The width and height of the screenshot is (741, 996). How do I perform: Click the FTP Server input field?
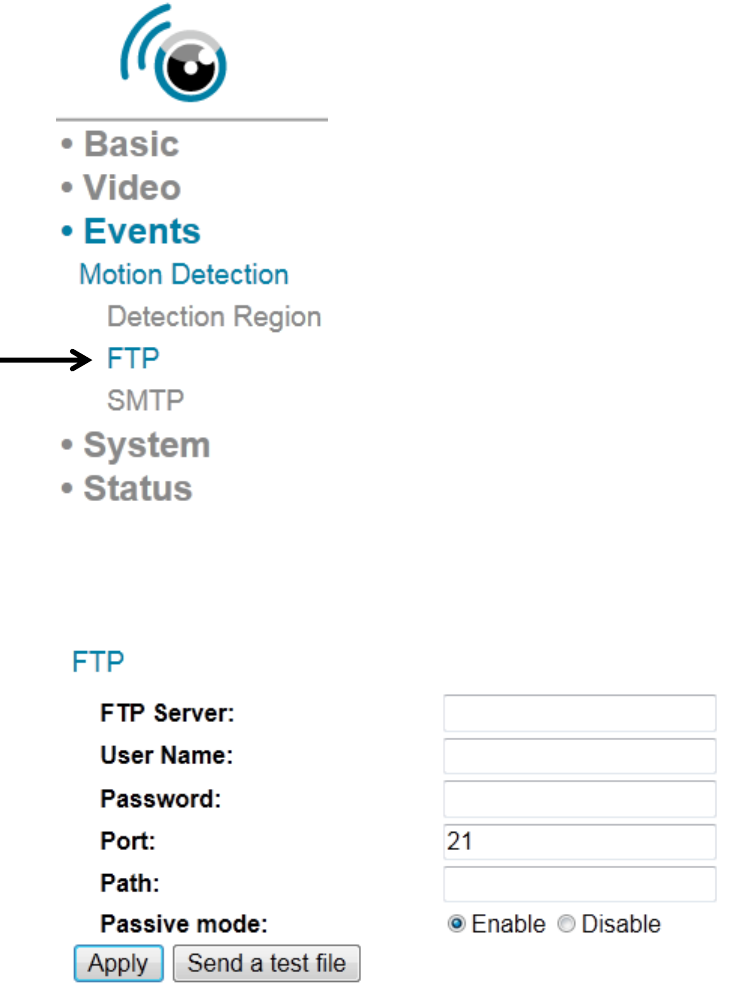coord(580,713)
